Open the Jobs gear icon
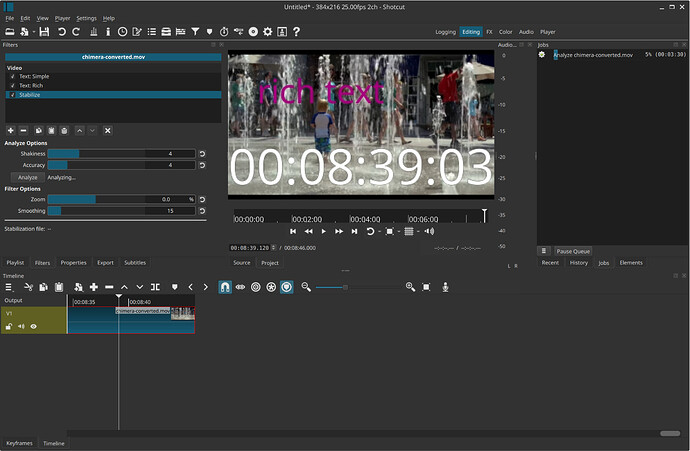Viewport: 690px width, 451px height. click(x=268, y=32)
